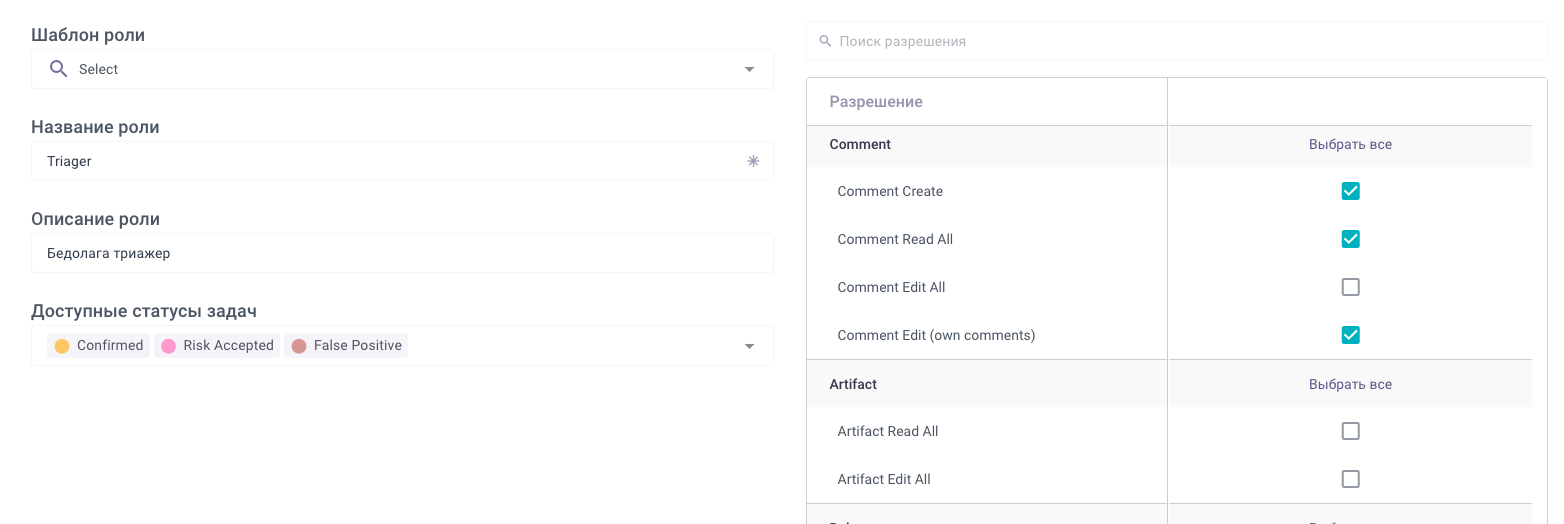
Task: Expand the available task statuses dropdown
Action: tap(749, 346)
